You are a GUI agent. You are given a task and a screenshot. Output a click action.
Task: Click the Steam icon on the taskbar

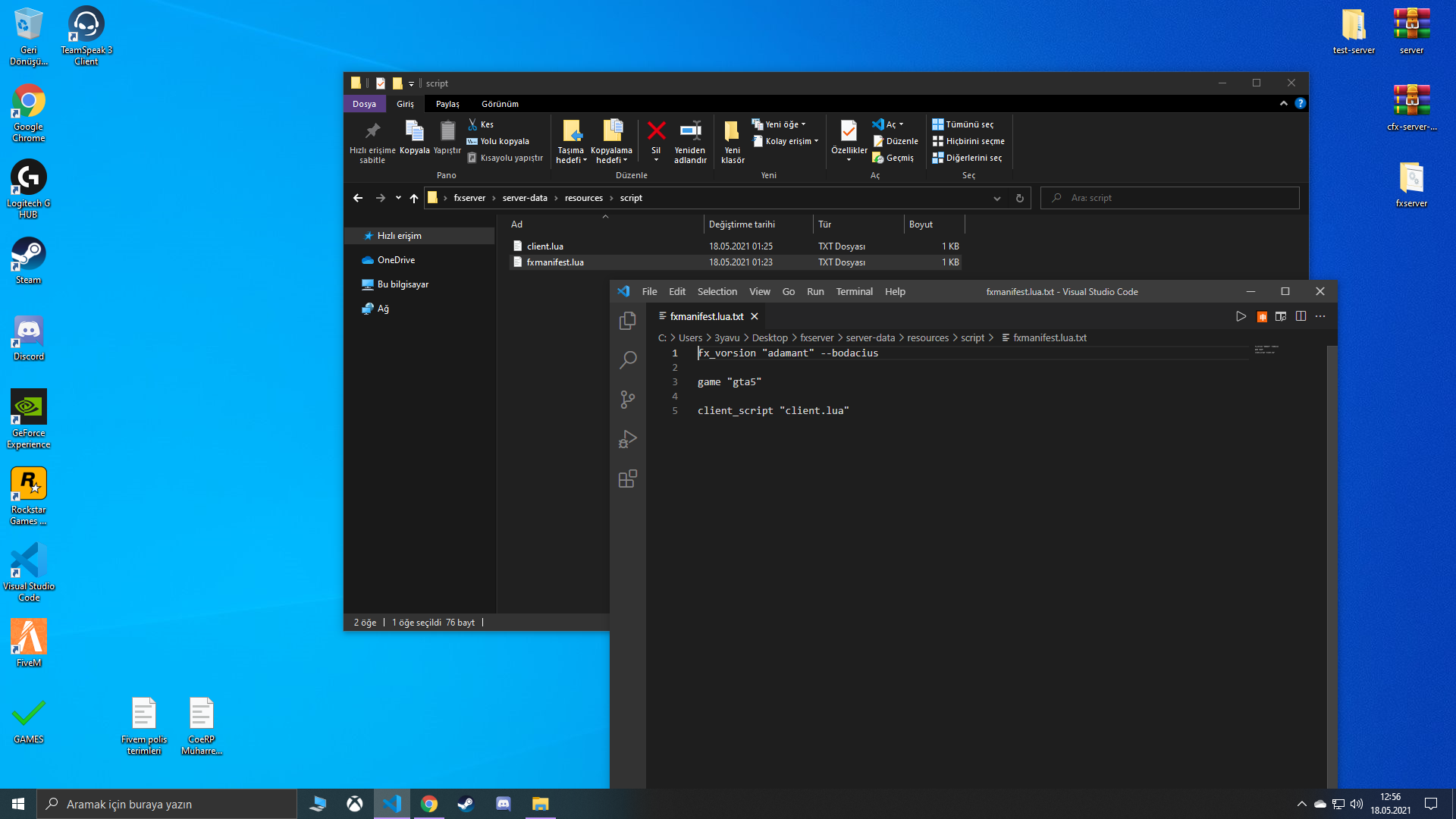pyautogui.click(x=466, y=804)
